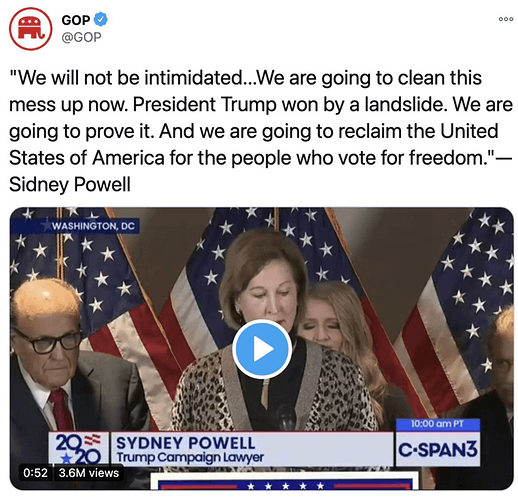
Task: Open the three-dot more options menu
Action: [506, 19]
